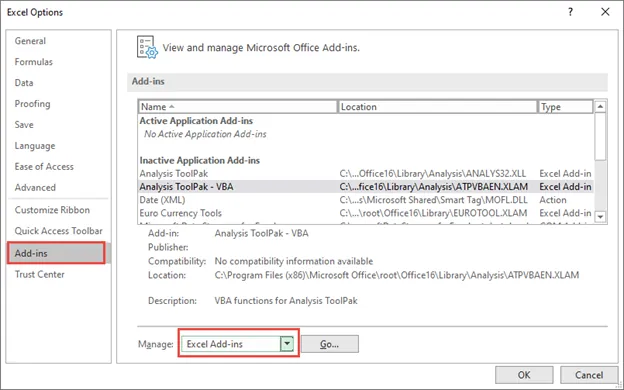
Task: Click the Active Application Add-ins heading
Action: tap(196, 121)
